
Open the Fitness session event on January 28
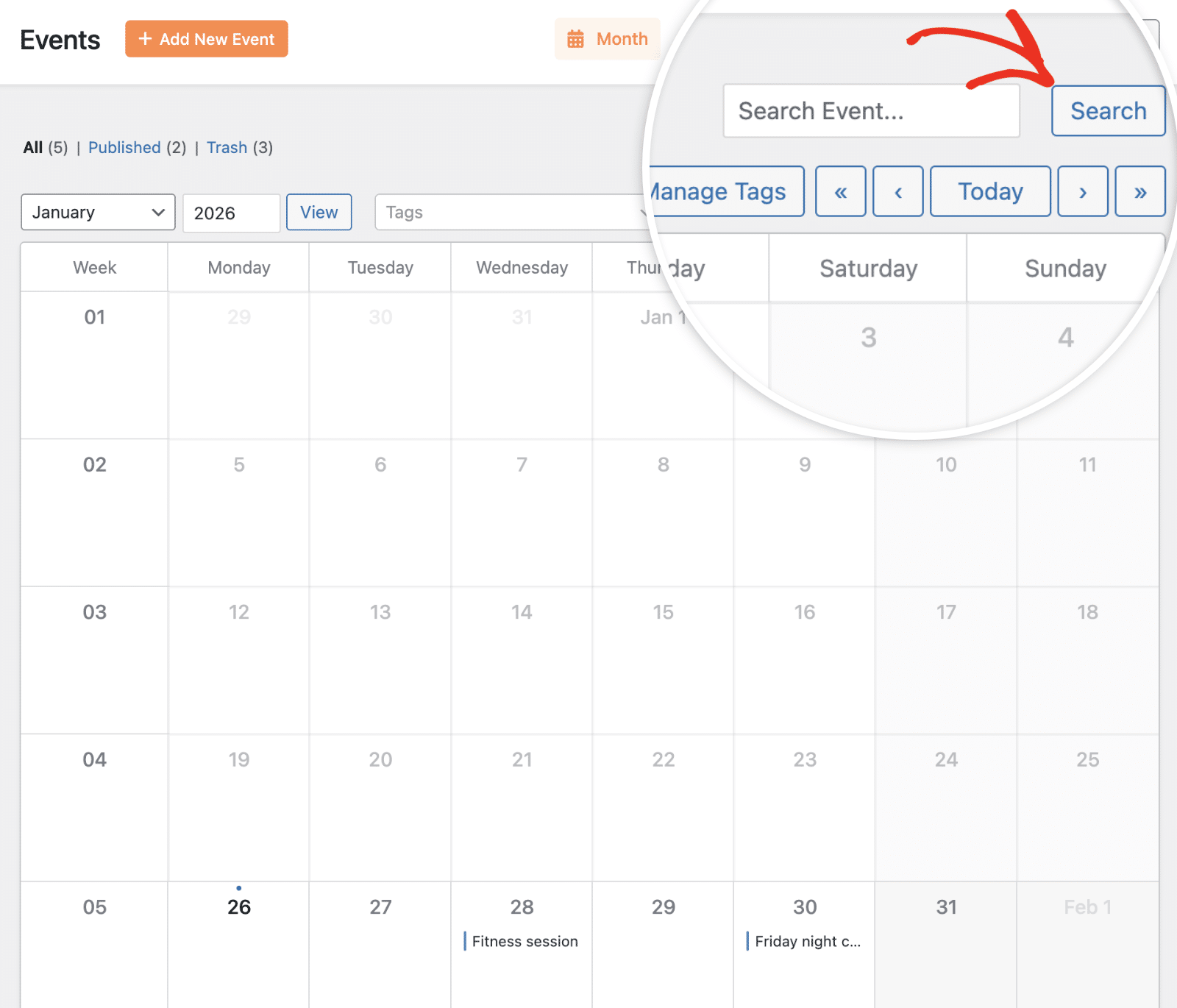[x=524, y=941]
